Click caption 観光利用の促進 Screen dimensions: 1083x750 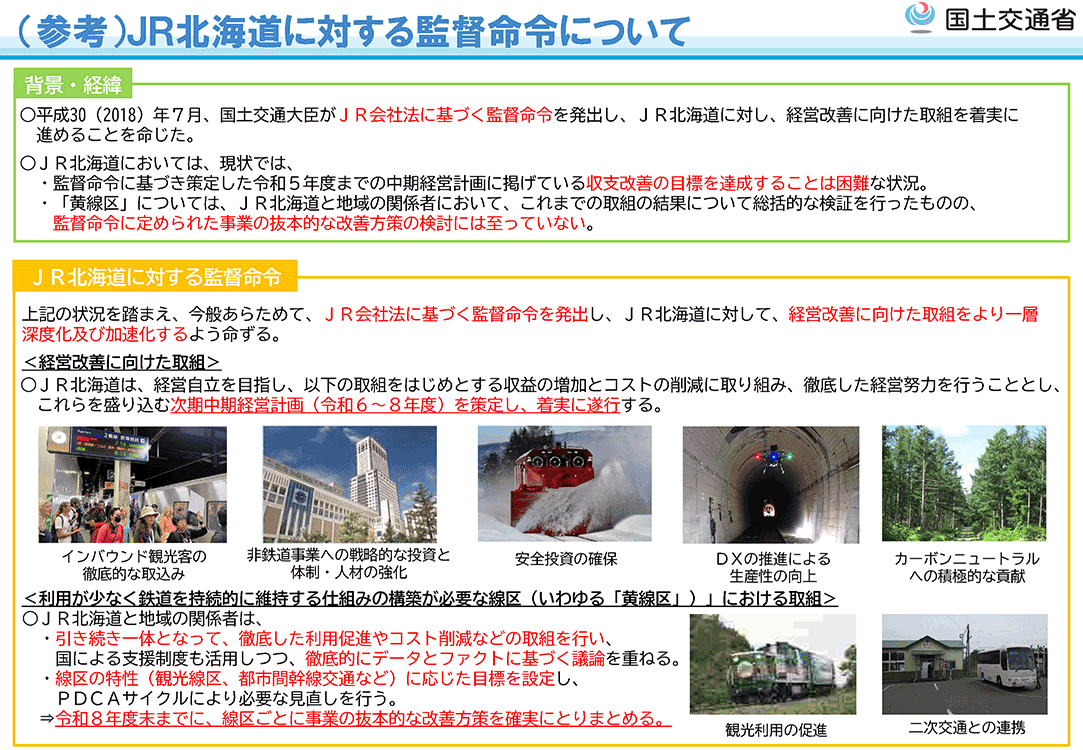776,730
